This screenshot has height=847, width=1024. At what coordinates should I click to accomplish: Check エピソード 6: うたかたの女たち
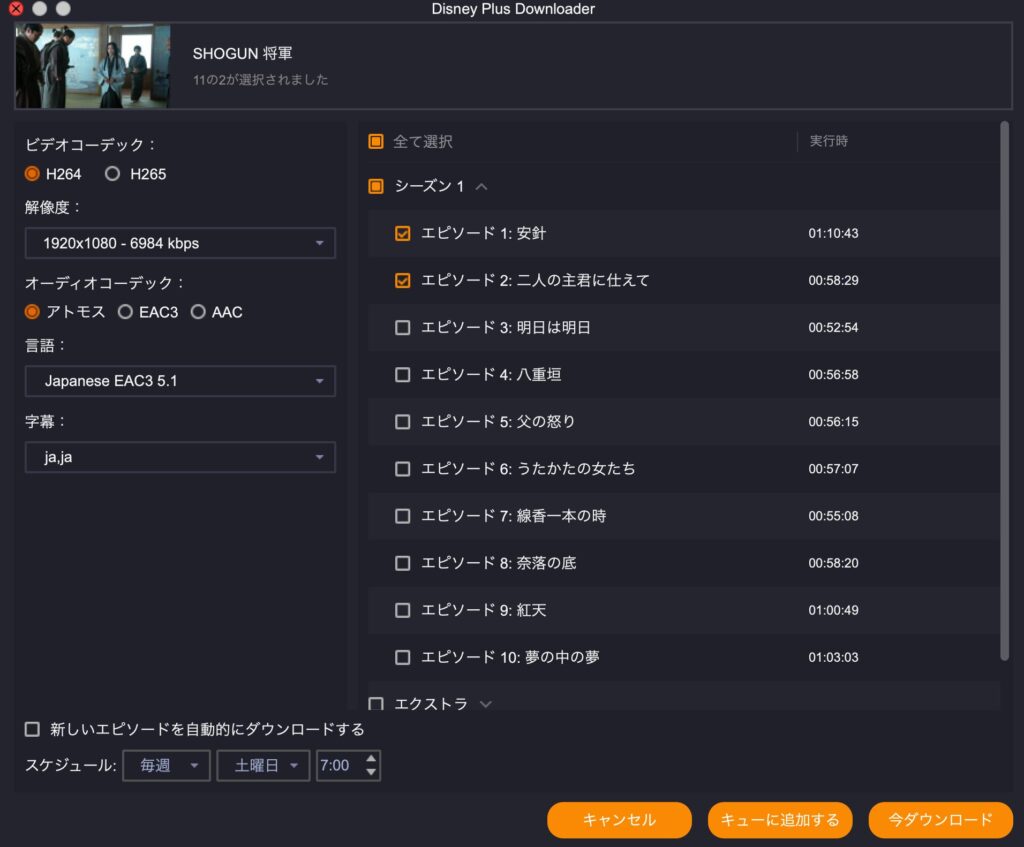click(x=403, y=469)
